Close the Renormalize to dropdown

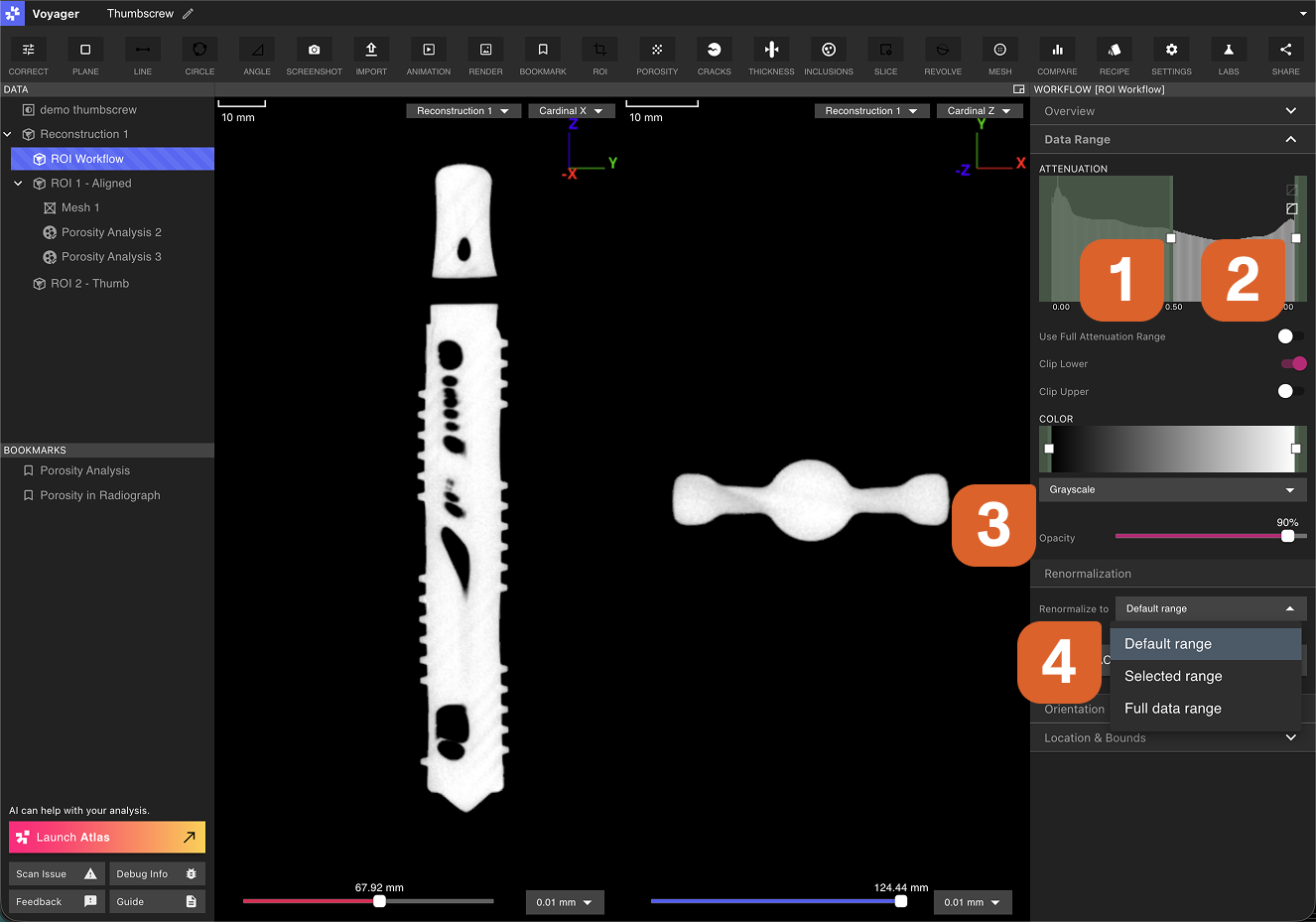(1211, 608)
